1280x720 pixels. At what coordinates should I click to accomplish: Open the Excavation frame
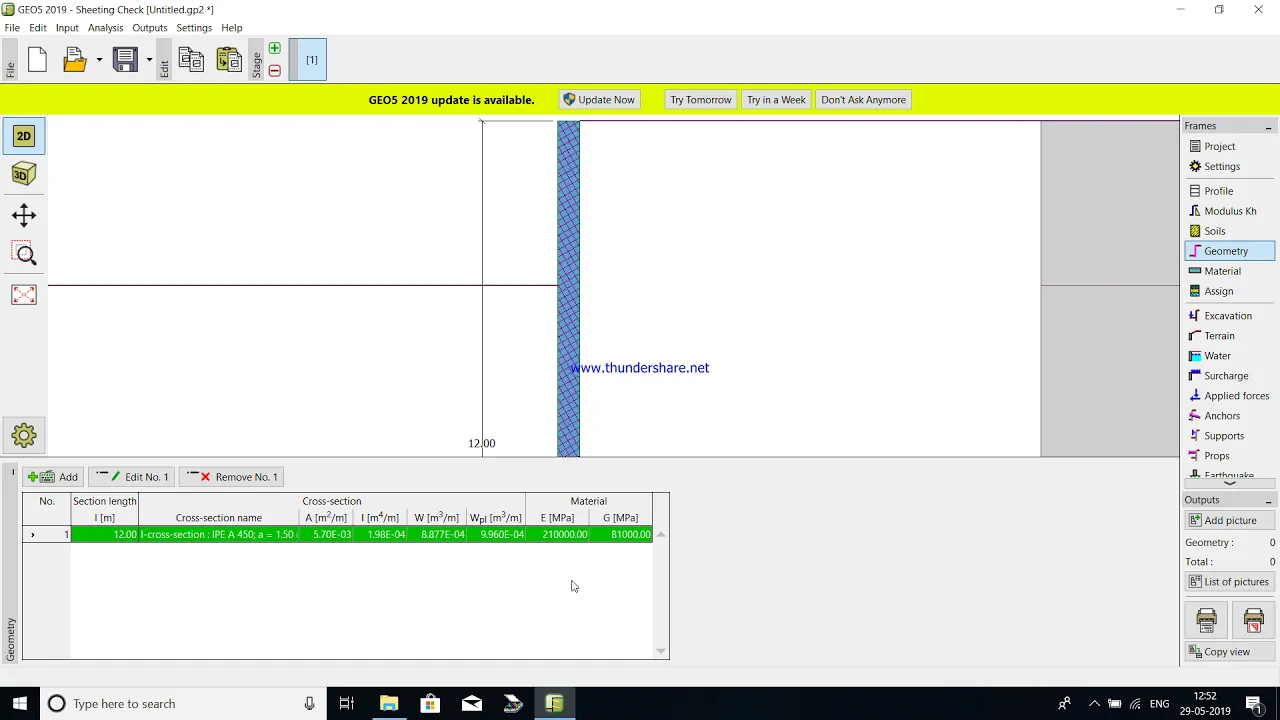[1230, 316]
